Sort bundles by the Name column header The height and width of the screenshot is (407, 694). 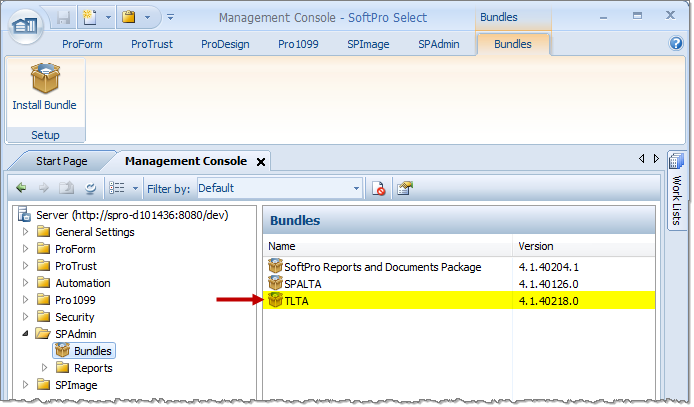coord(388,246)
